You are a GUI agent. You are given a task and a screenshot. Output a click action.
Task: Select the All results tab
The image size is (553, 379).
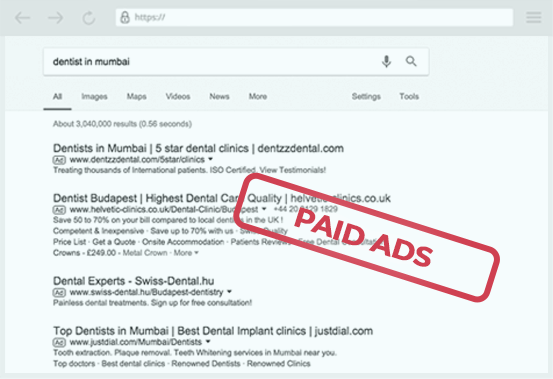pyautogui.click(x=57, y=97)
